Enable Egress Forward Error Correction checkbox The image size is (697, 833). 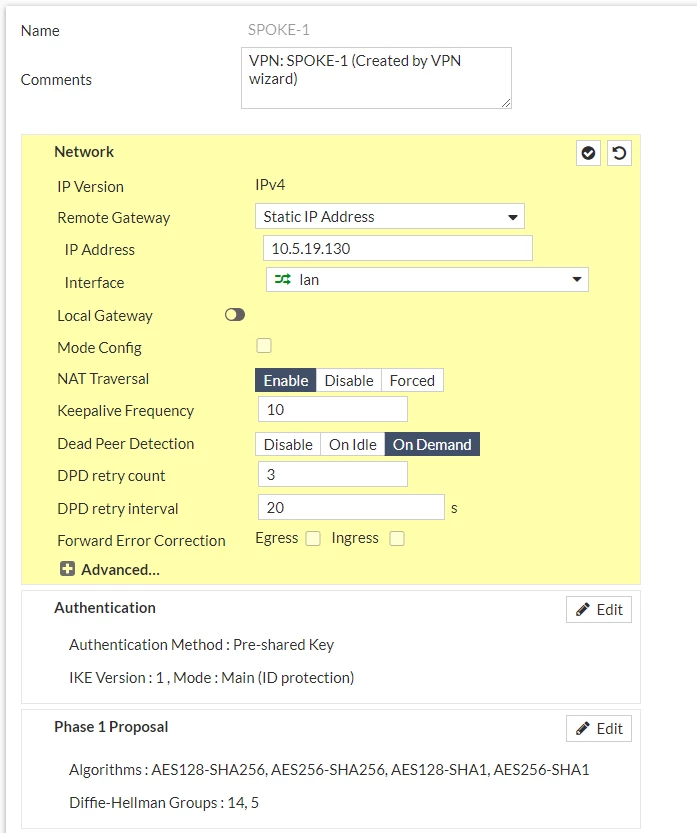(313, 539)
